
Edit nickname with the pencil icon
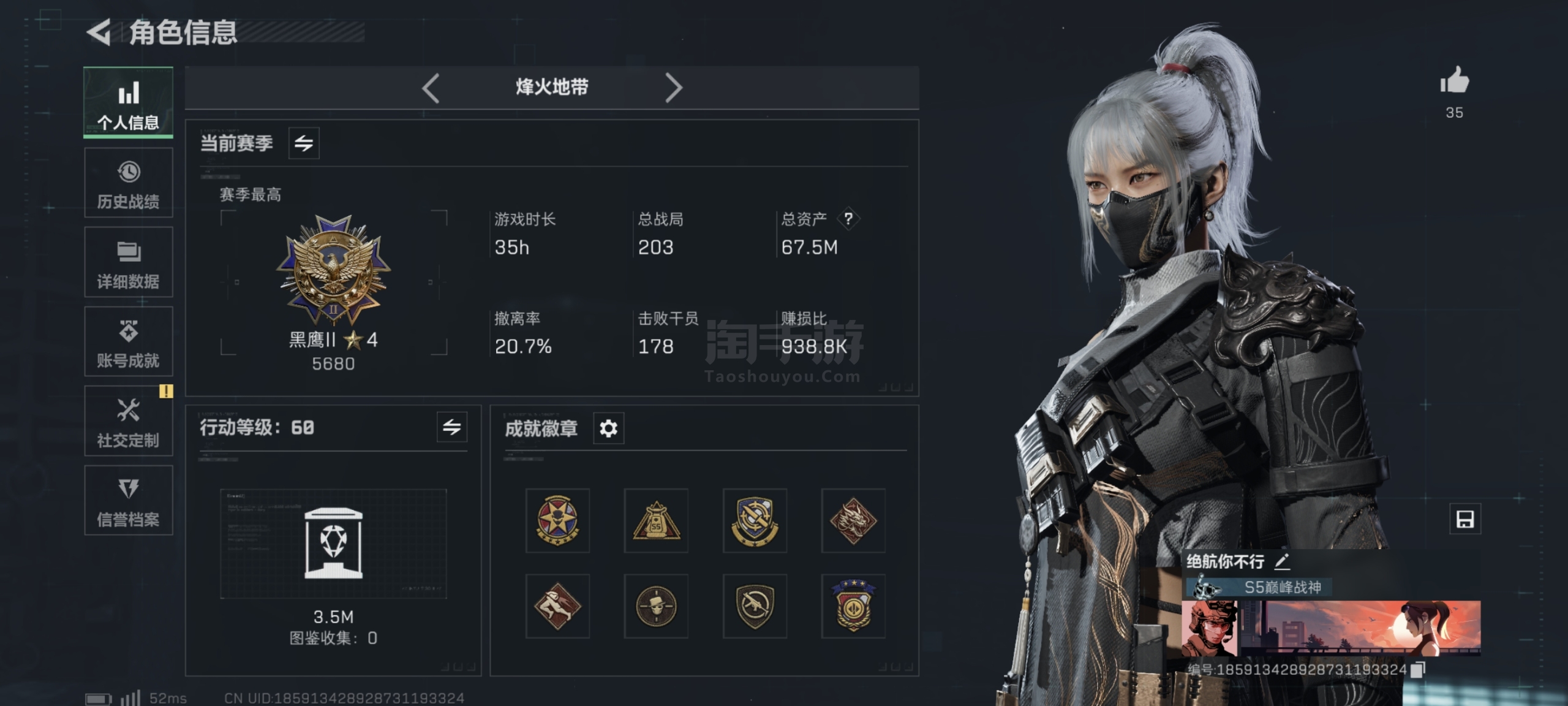click(1283, 561)
